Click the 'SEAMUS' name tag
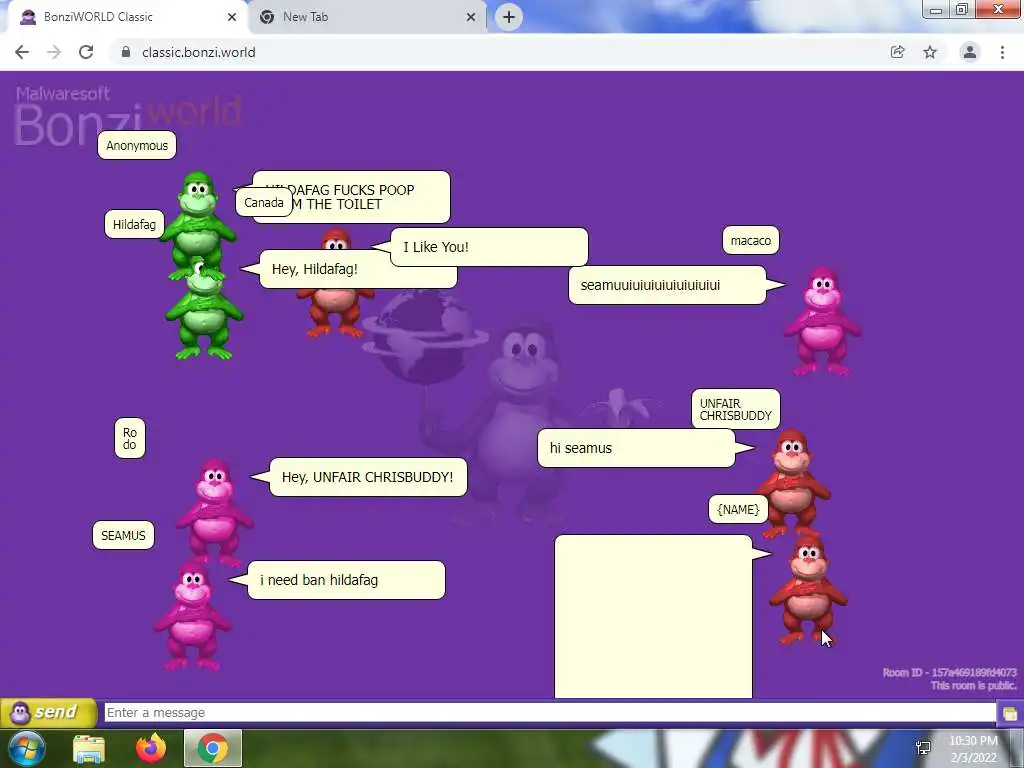Viewport: 1024px width, 768px height. [x=123, y=536]
